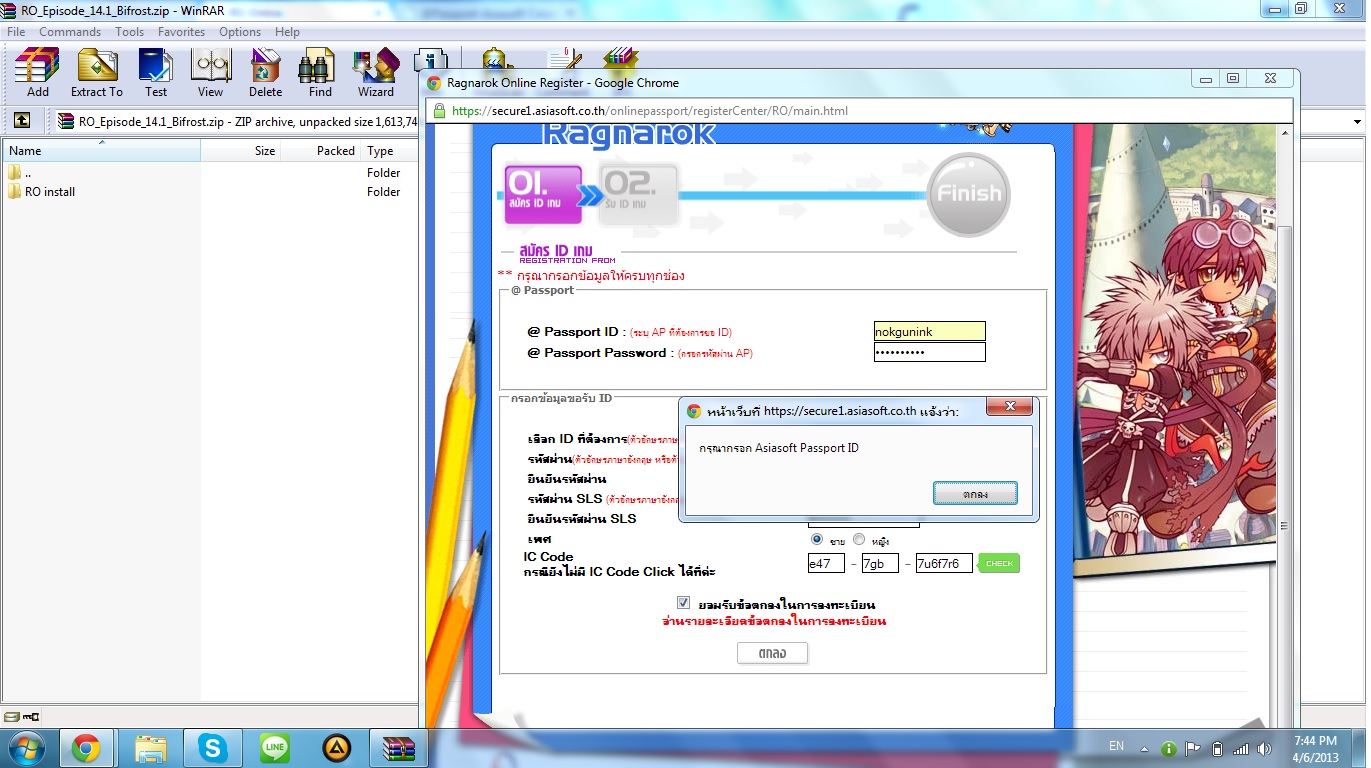Click the IC Code field containing 7gb
1371x768 pixels.
880,564
